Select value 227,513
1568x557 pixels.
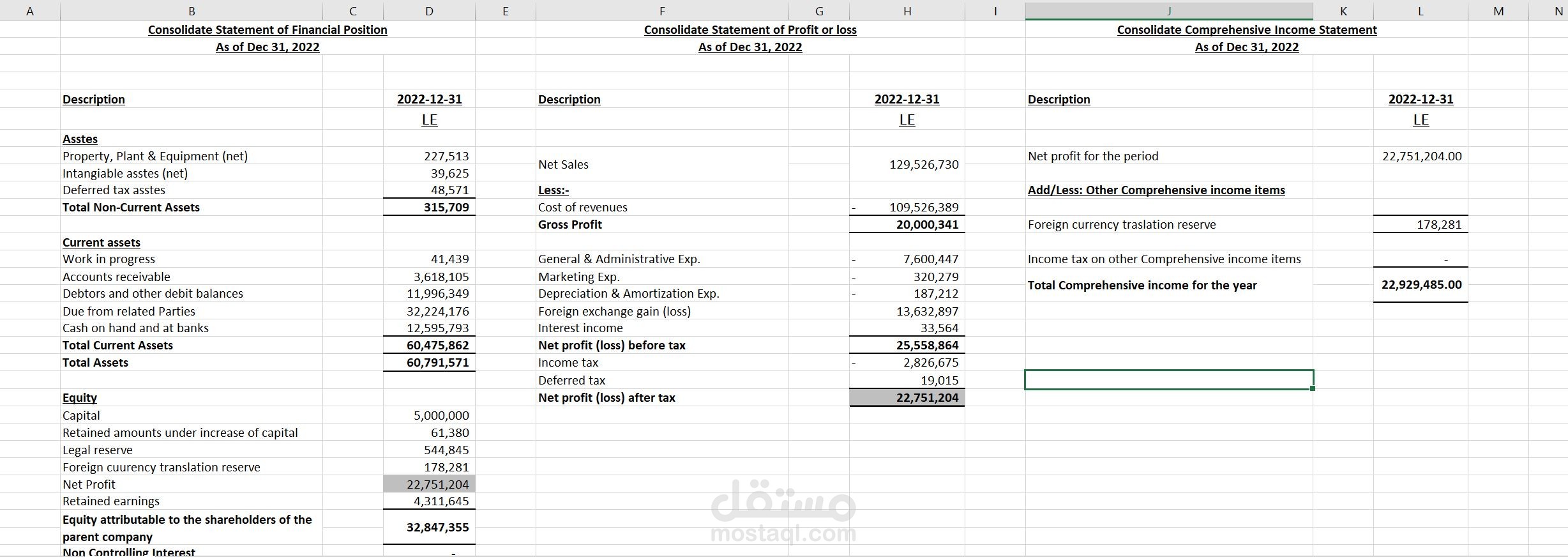(446, 156)
